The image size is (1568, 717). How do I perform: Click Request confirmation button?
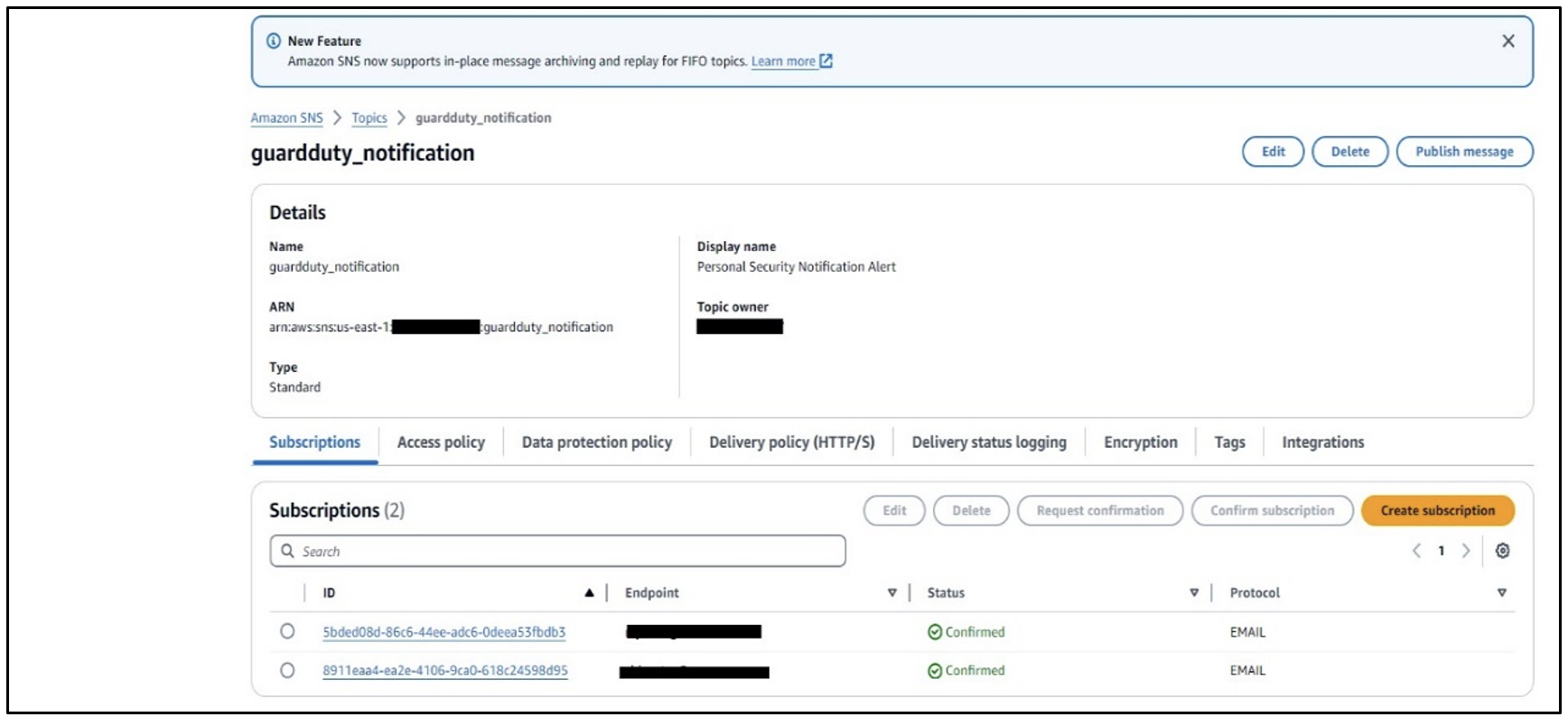tap(1100, 511)
